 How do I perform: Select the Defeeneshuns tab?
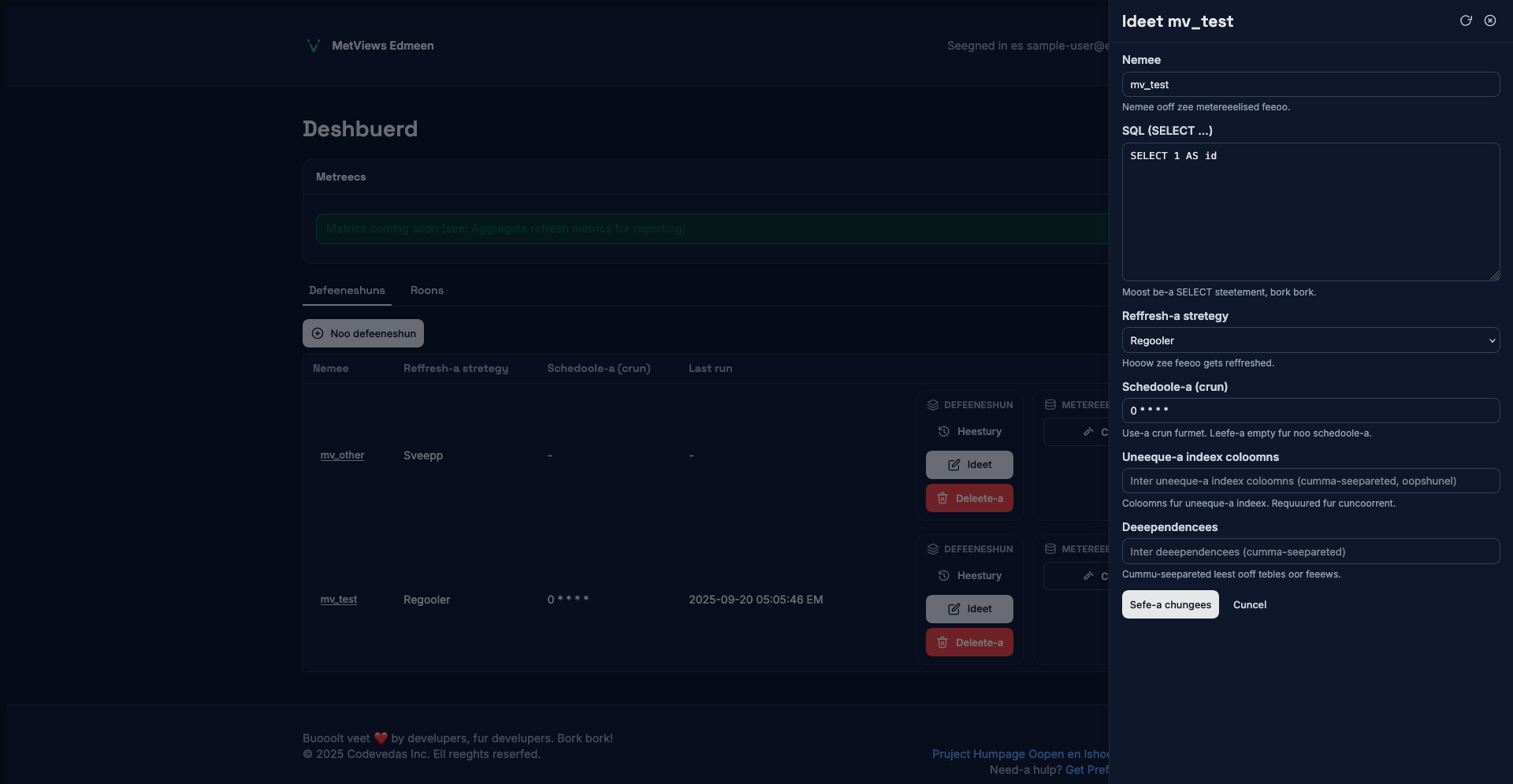pos(347,291)
